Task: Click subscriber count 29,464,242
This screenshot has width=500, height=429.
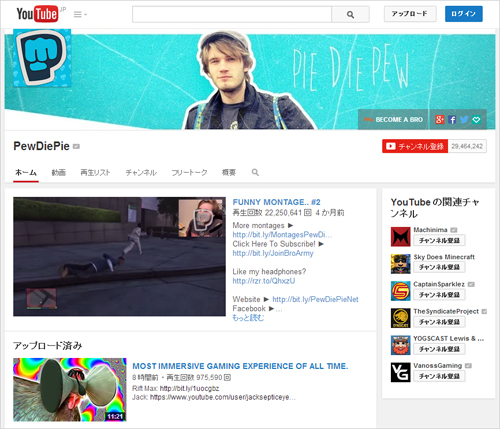Action: point(467,146)
